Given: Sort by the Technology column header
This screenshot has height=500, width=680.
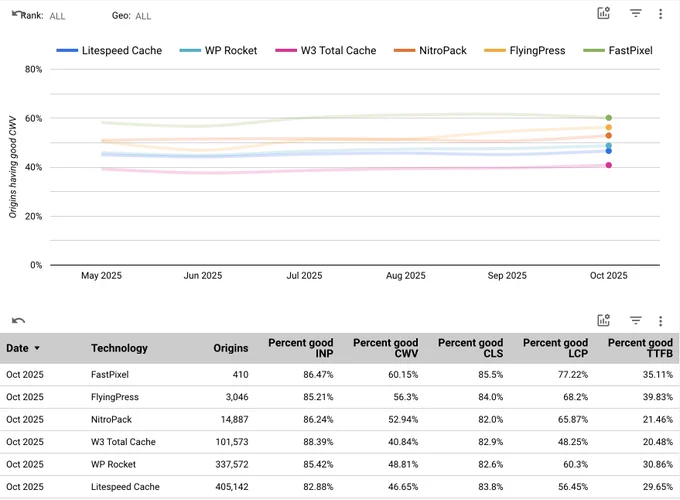Looking at the screenshot, I should point(119,348).
